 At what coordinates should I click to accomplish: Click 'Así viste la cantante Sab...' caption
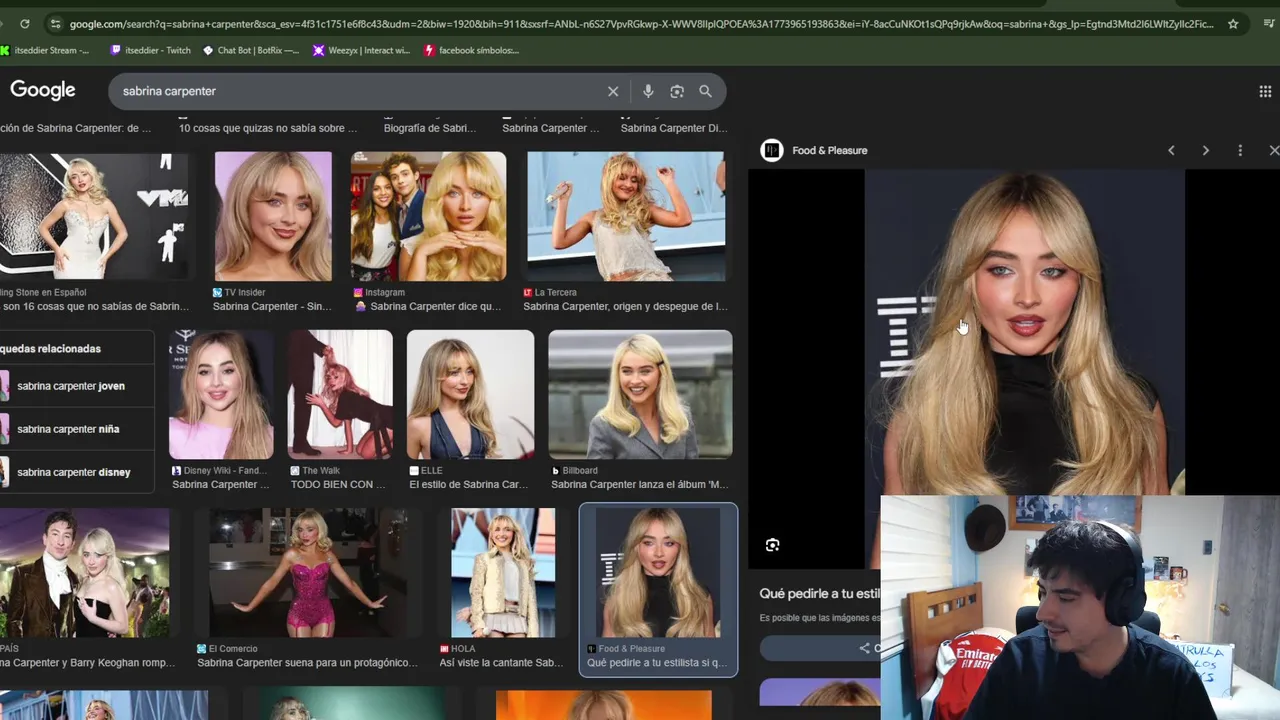pyautogui.click(x=501, y=663)
